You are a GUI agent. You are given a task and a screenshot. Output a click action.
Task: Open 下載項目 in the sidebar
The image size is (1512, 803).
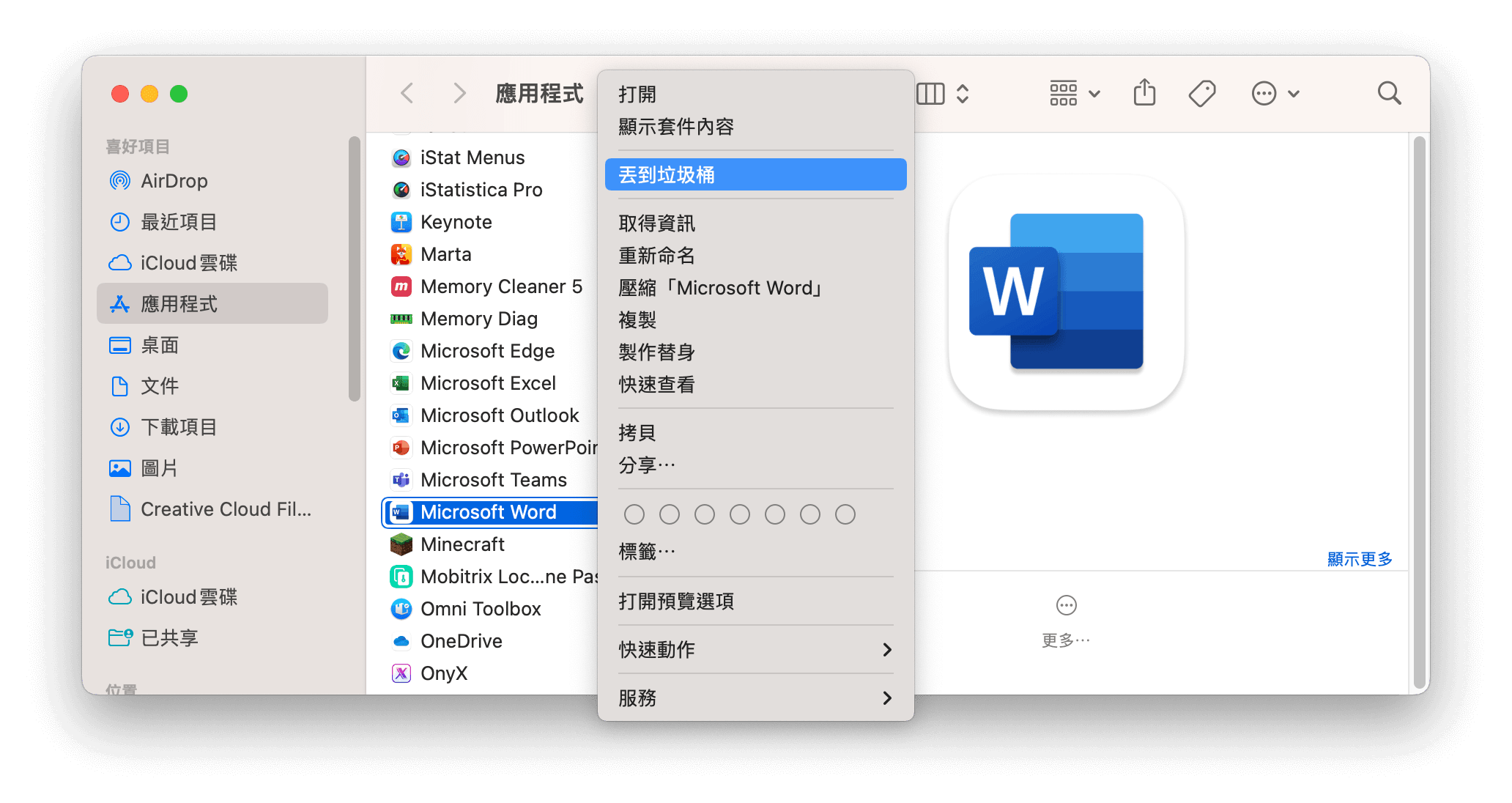(212, 427)
